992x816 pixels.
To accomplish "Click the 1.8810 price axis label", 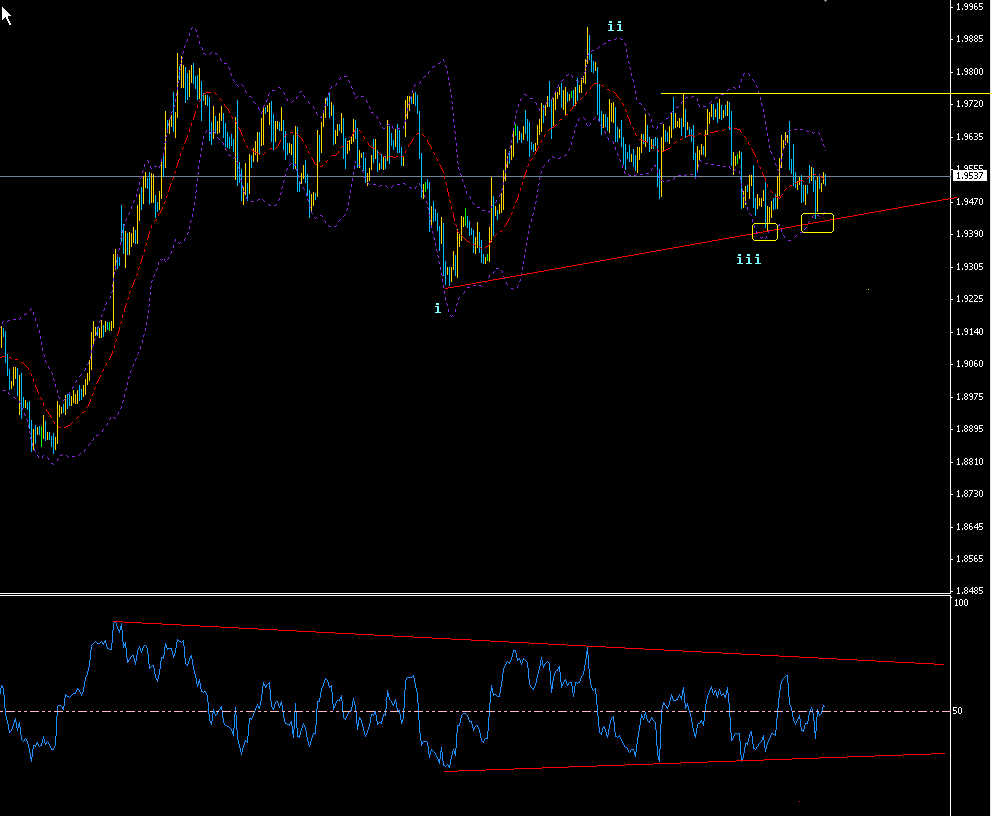I will click(969, 462).
